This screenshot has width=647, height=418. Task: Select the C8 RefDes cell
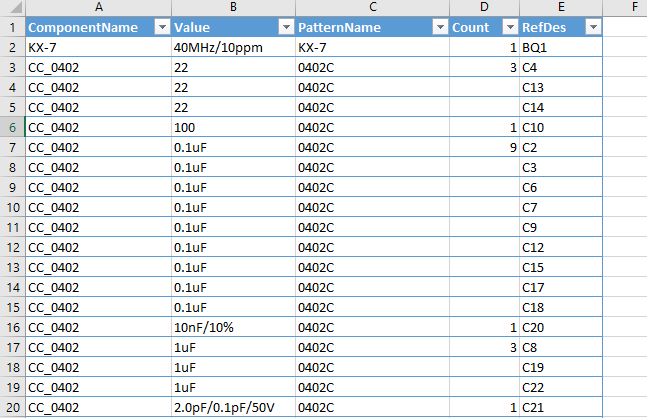tap(561, 347)
